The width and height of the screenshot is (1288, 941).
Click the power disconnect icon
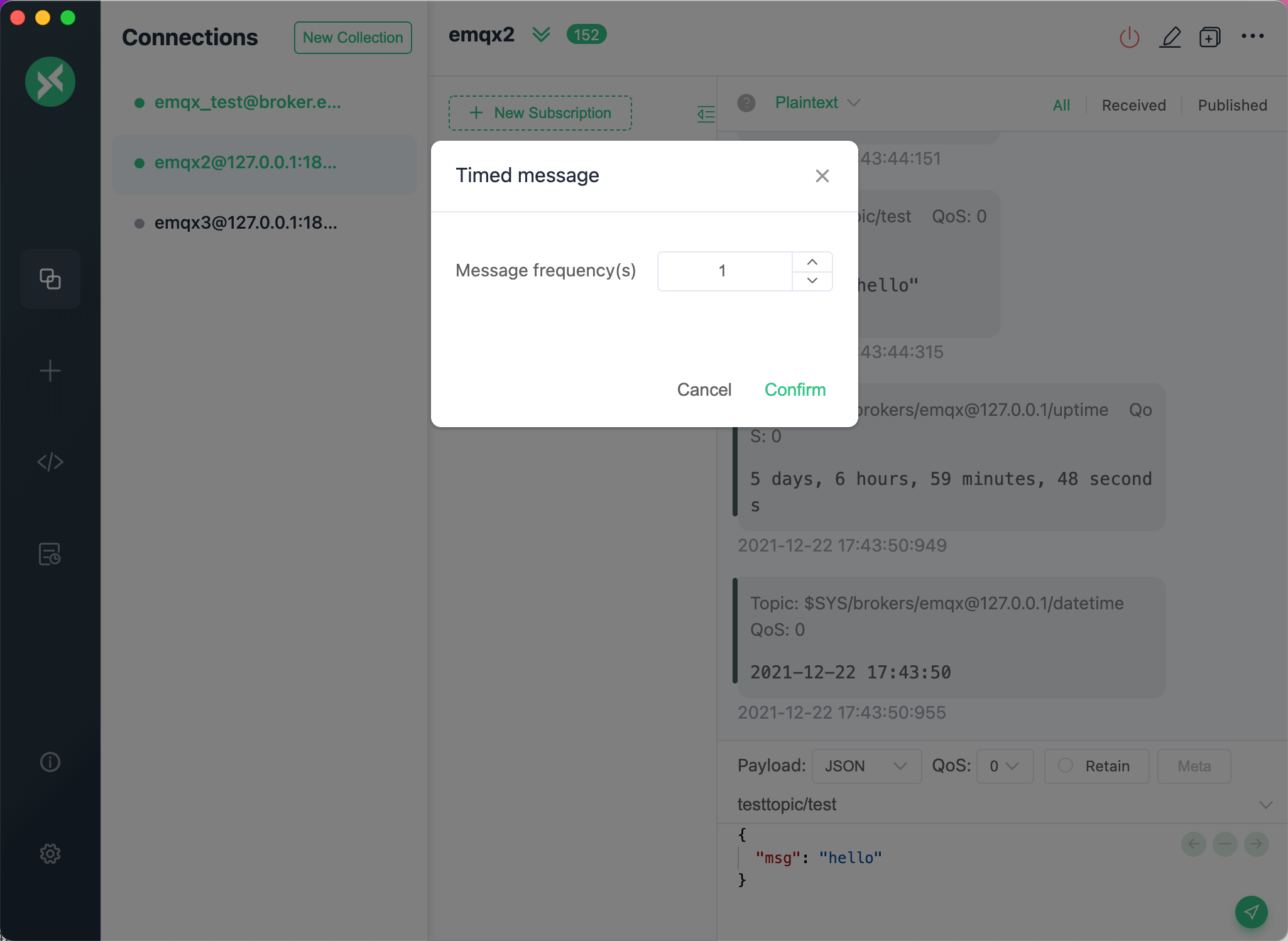click(1129, 37)
